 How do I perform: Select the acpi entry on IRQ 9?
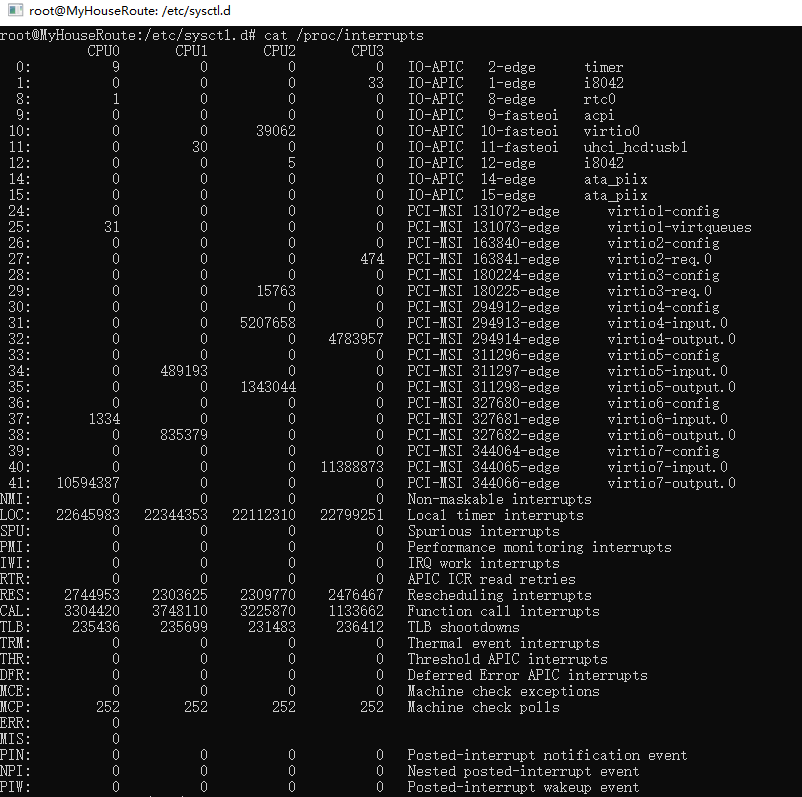point(597,114)
